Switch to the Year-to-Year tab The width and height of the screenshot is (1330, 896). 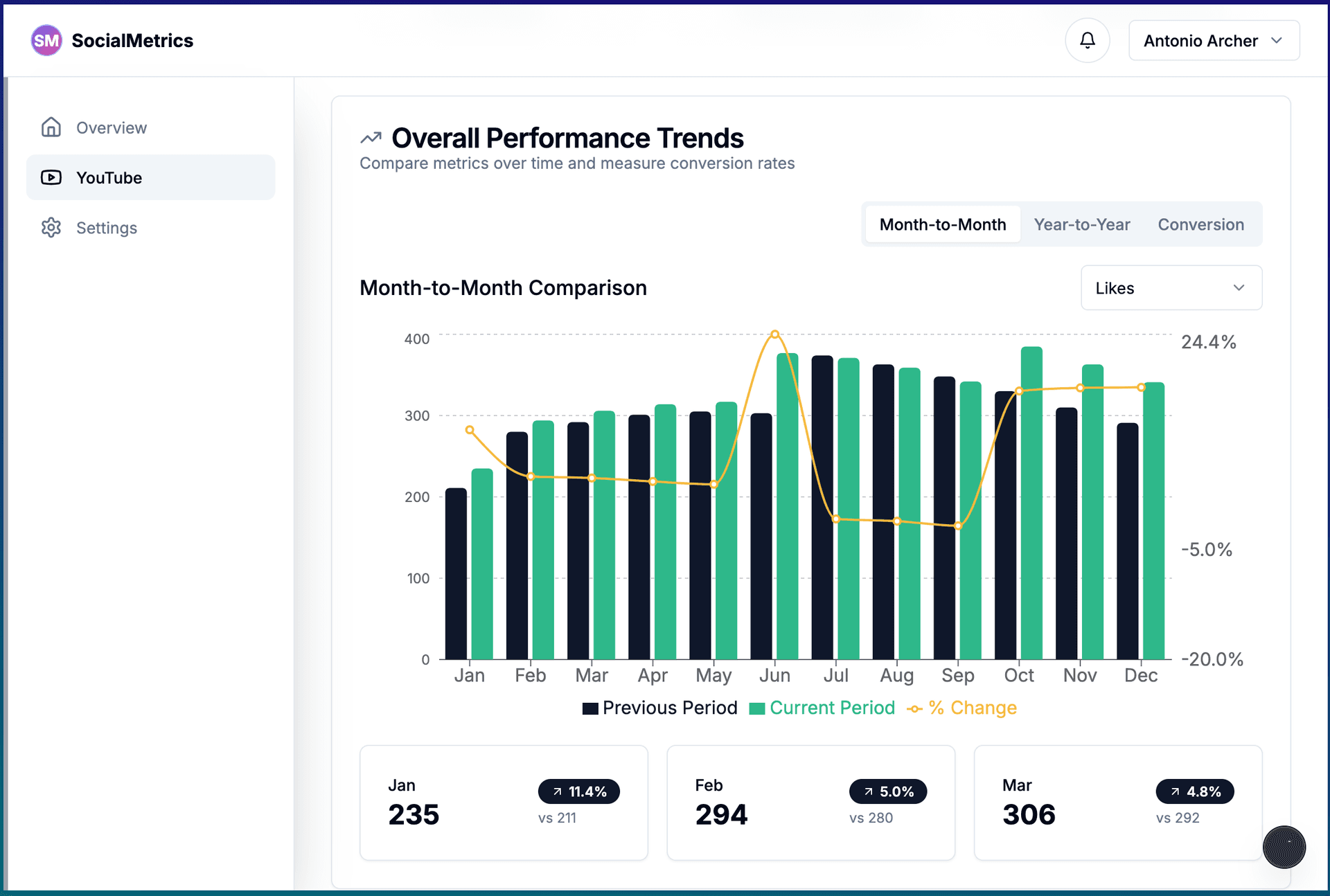pos(1081,224)
